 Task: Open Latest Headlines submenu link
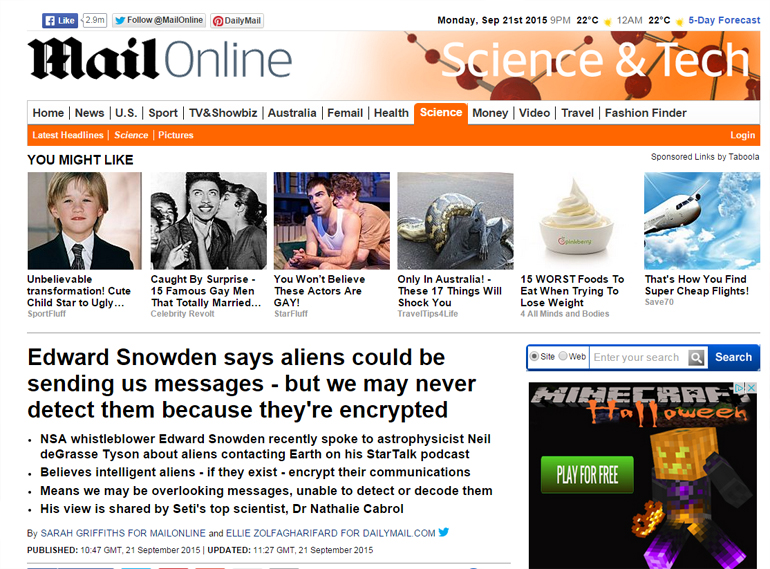(x=68, y=135)
